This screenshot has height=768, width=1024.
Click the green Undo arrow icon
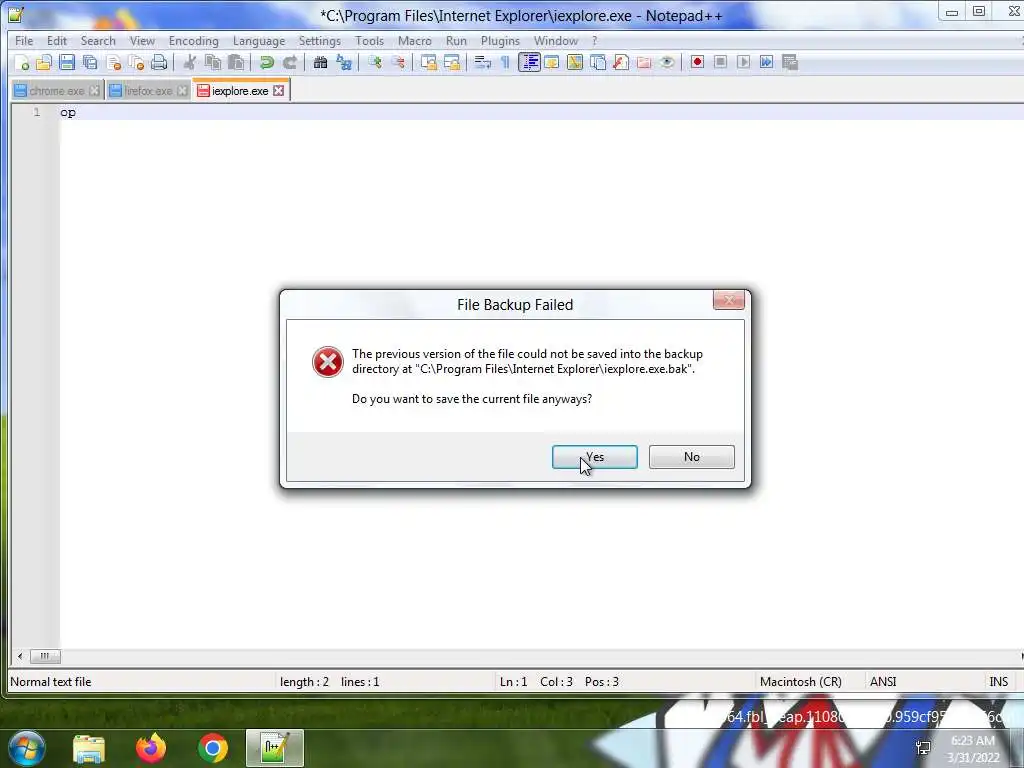pyautogui.click(x=266, y=63)
